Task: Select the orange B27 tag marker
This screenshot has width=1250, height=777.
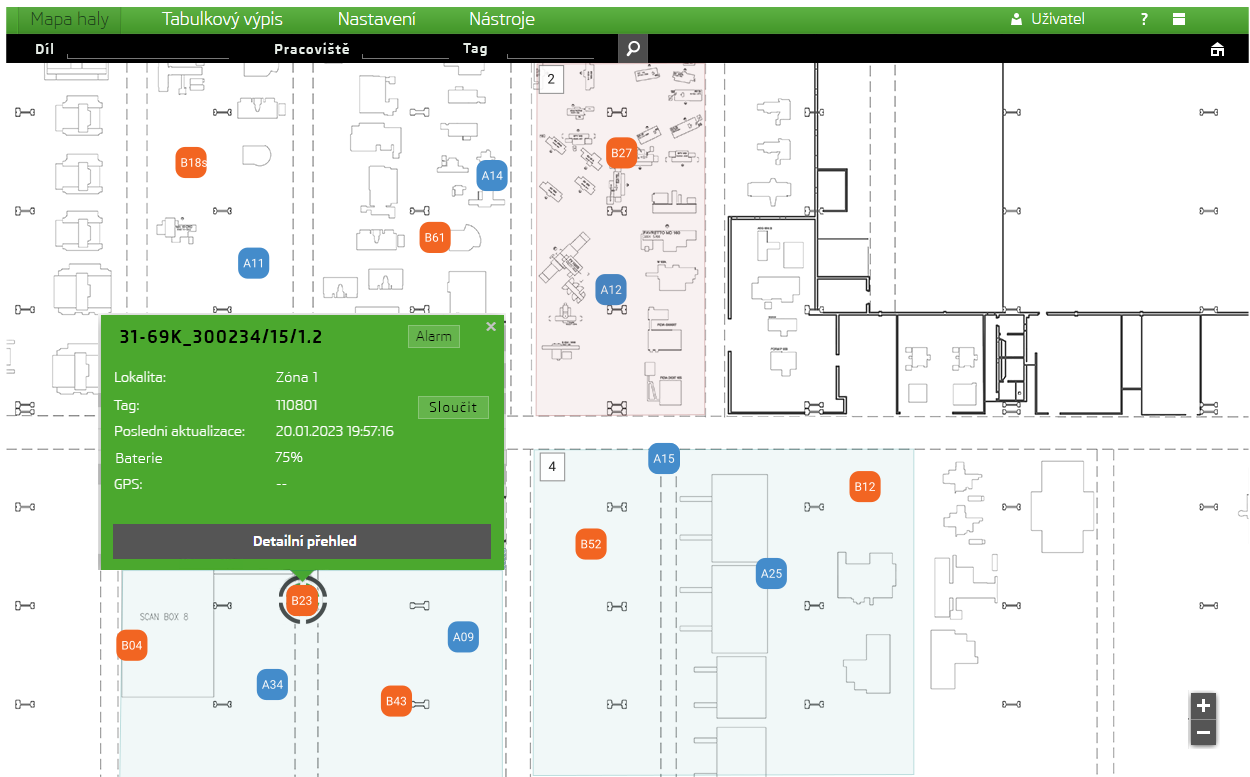Action: tap(621, 153)
